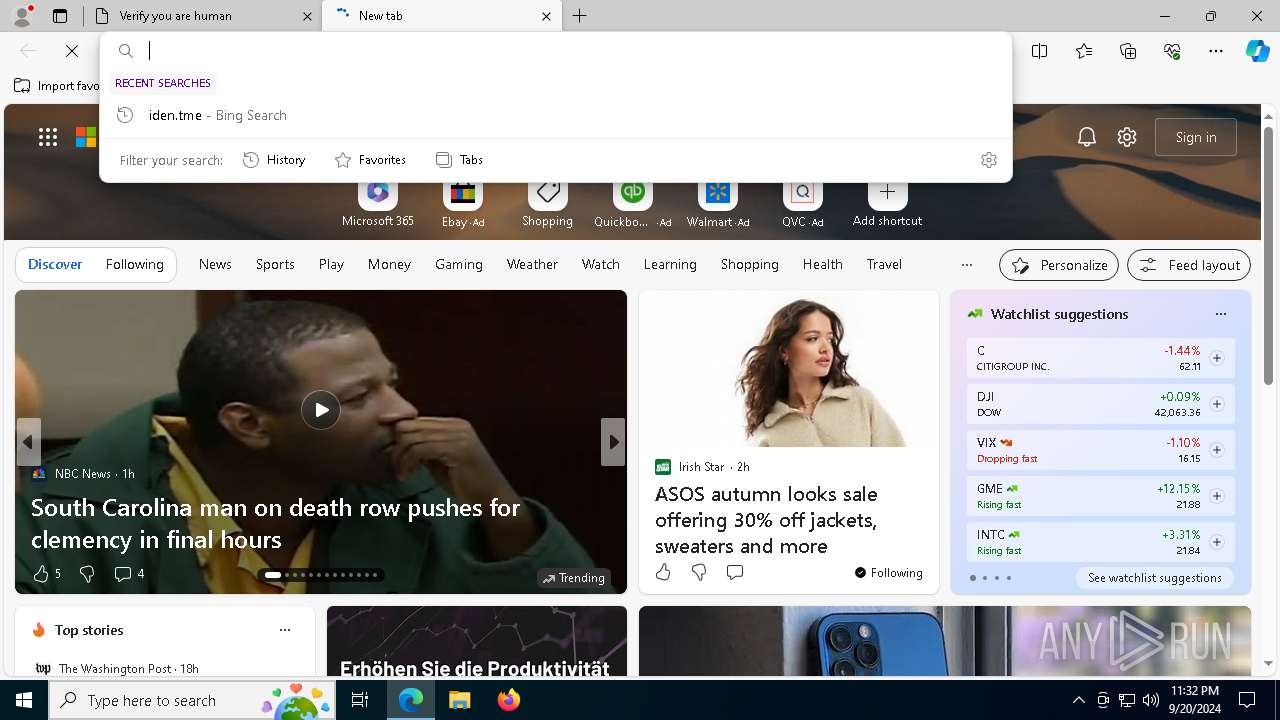Image resolution: width=1280 pixels, height=720 pixels.
Task: Filter search by Favorites
Action: 370,160
